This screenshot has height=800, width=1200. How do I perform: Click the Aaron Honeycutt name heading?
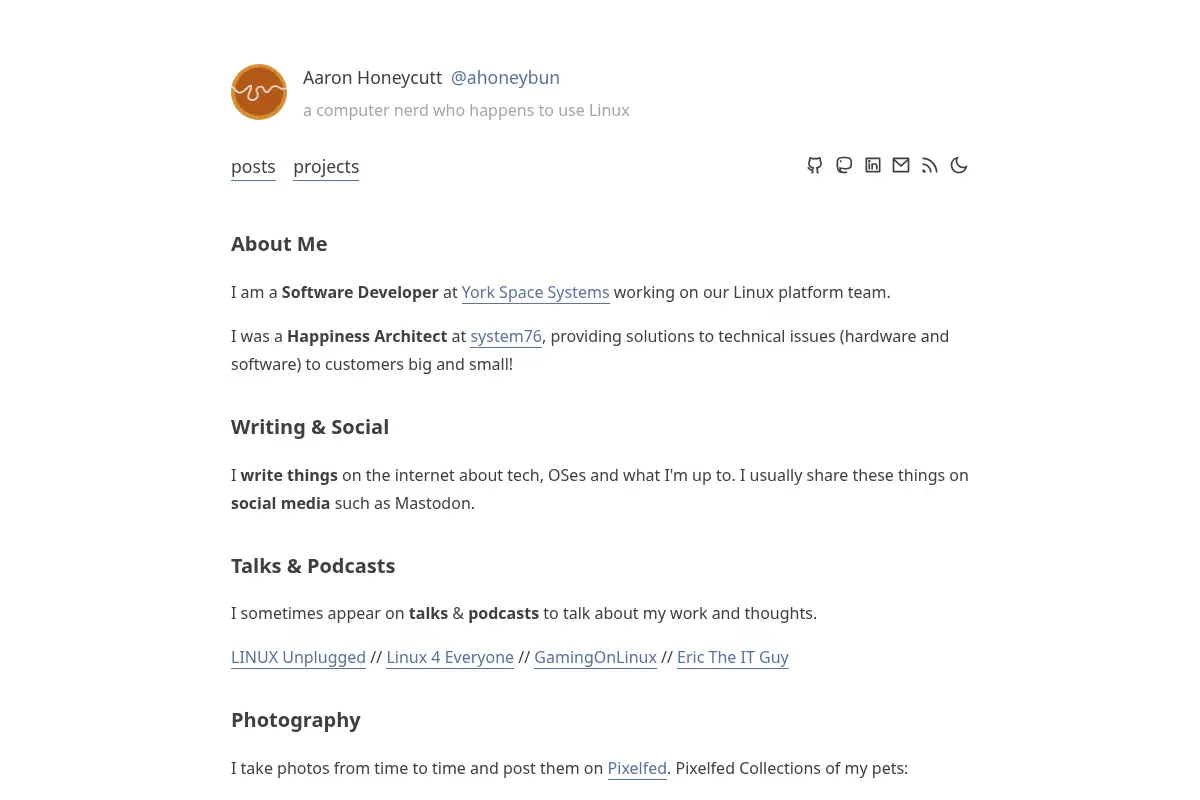click(x=373, y=78)
